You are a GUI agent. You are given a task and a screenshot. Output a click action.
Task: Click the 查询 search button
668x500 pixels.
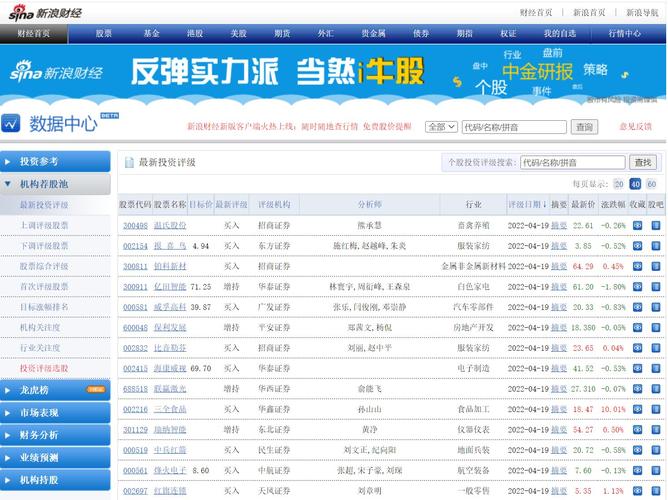click(x=584, y=127)
